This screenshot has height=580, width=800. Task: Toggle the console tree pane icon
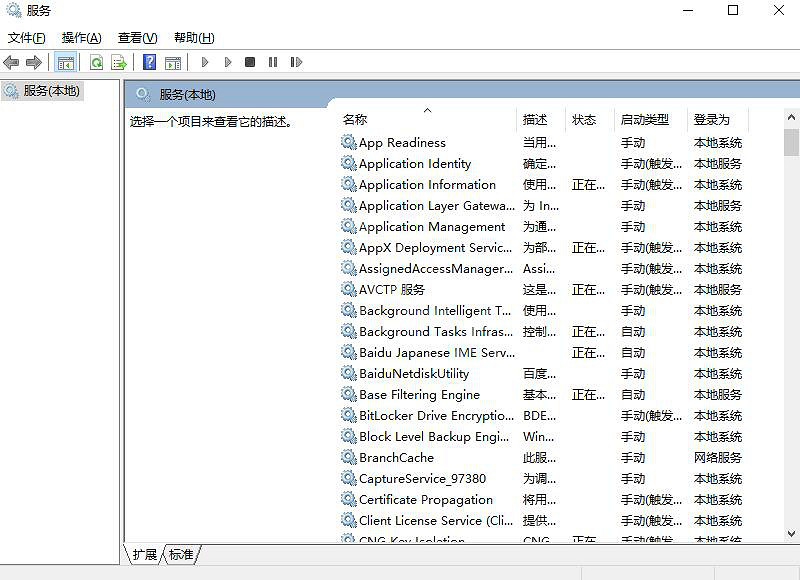tap(66, 62)
